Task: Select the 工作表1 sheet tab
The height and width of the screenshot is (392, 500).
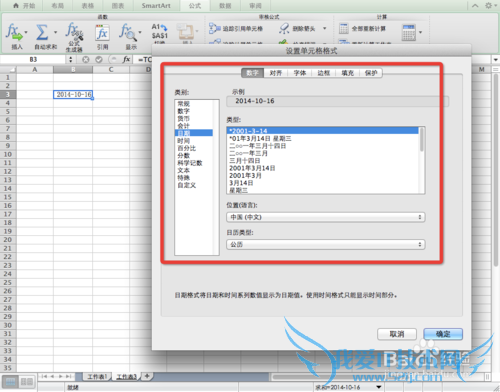Action: coord(97,377)
